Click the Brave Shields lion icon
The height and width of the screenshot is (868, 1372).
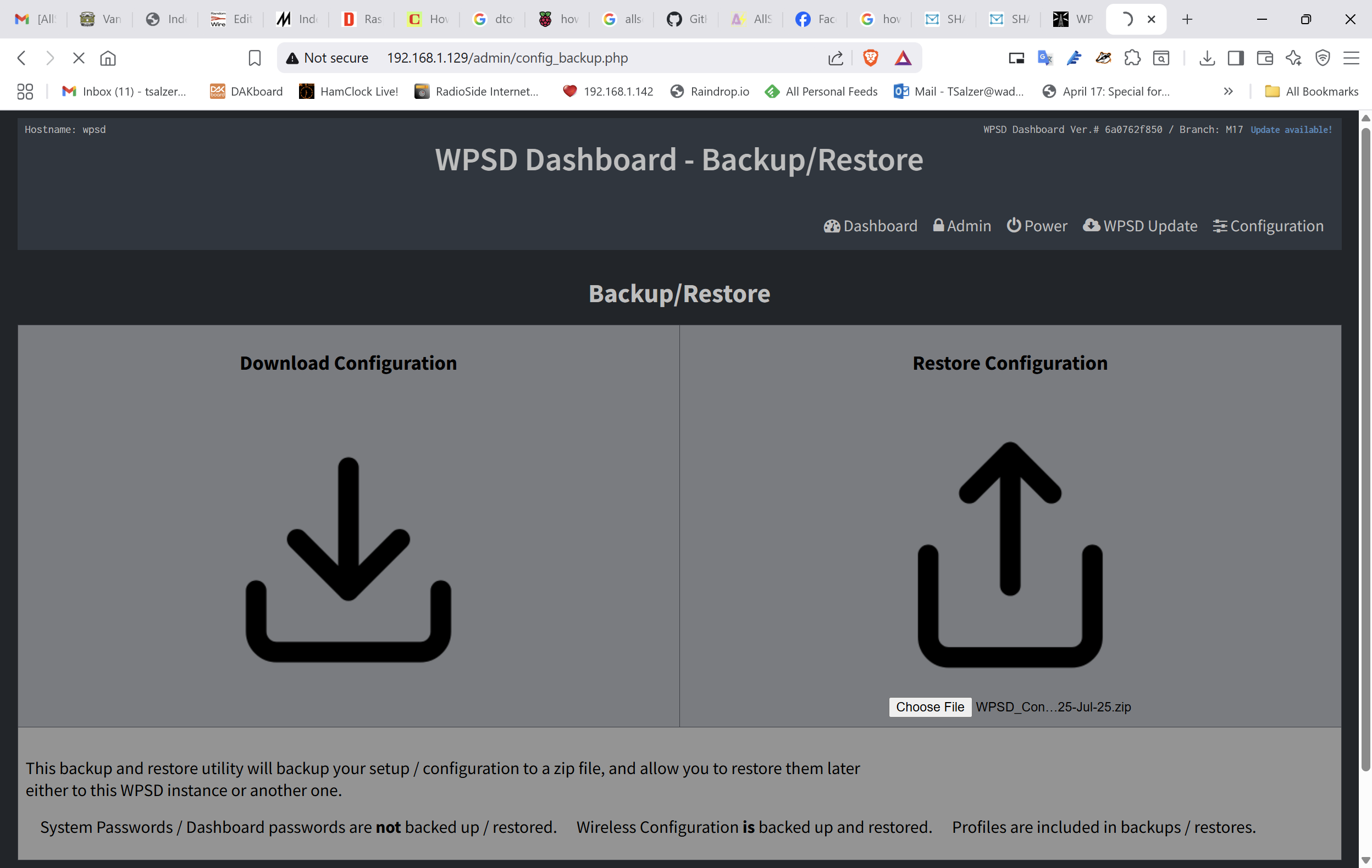(x=870, y=58)
